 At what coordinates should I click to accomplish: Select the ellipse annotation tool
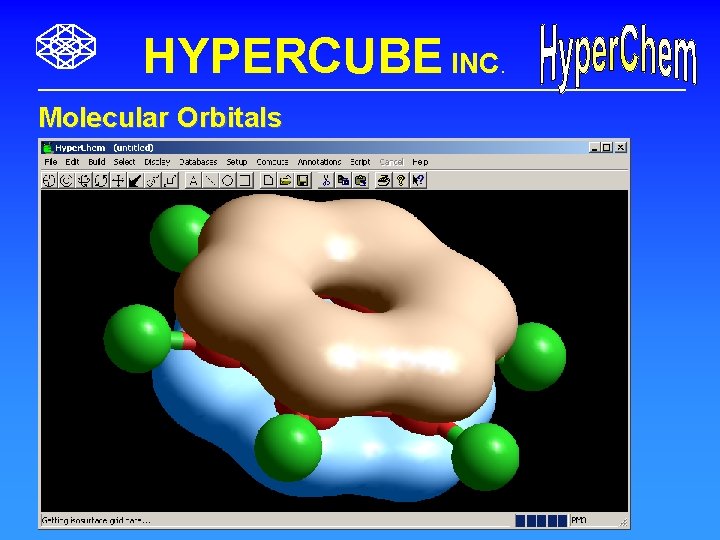point(228,180)
